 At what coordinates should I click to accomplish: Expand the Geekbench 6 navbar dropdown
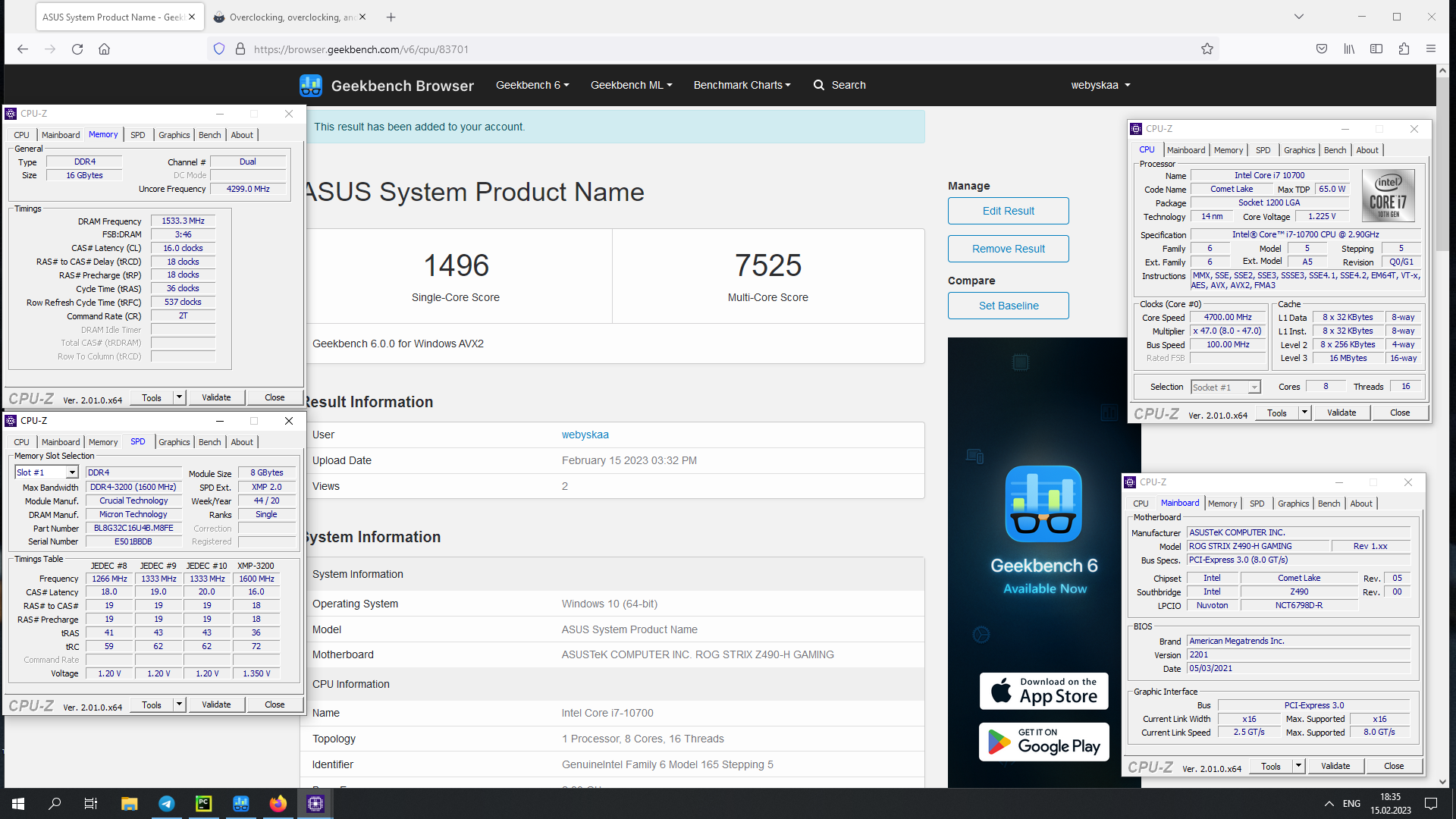pyautogui.click(x=532, y=85)
